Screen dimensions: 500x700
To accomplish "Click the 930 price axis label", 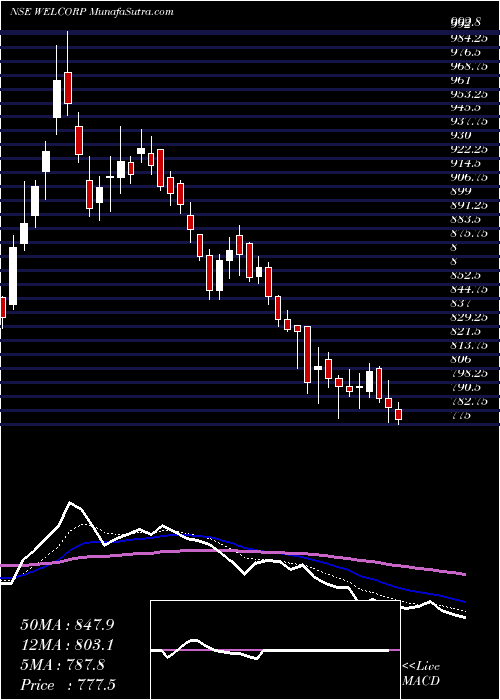I will 461,135.
